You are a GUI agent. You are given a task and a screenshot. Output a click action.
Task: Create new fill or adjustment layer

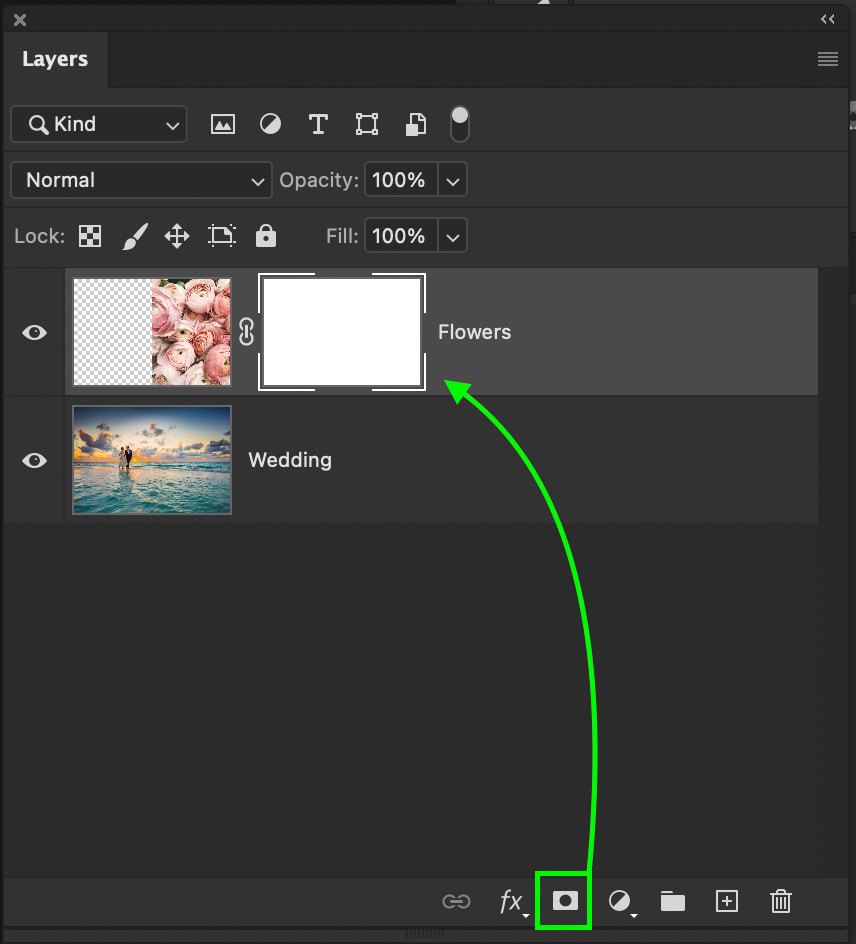click(x=621, y=902)
